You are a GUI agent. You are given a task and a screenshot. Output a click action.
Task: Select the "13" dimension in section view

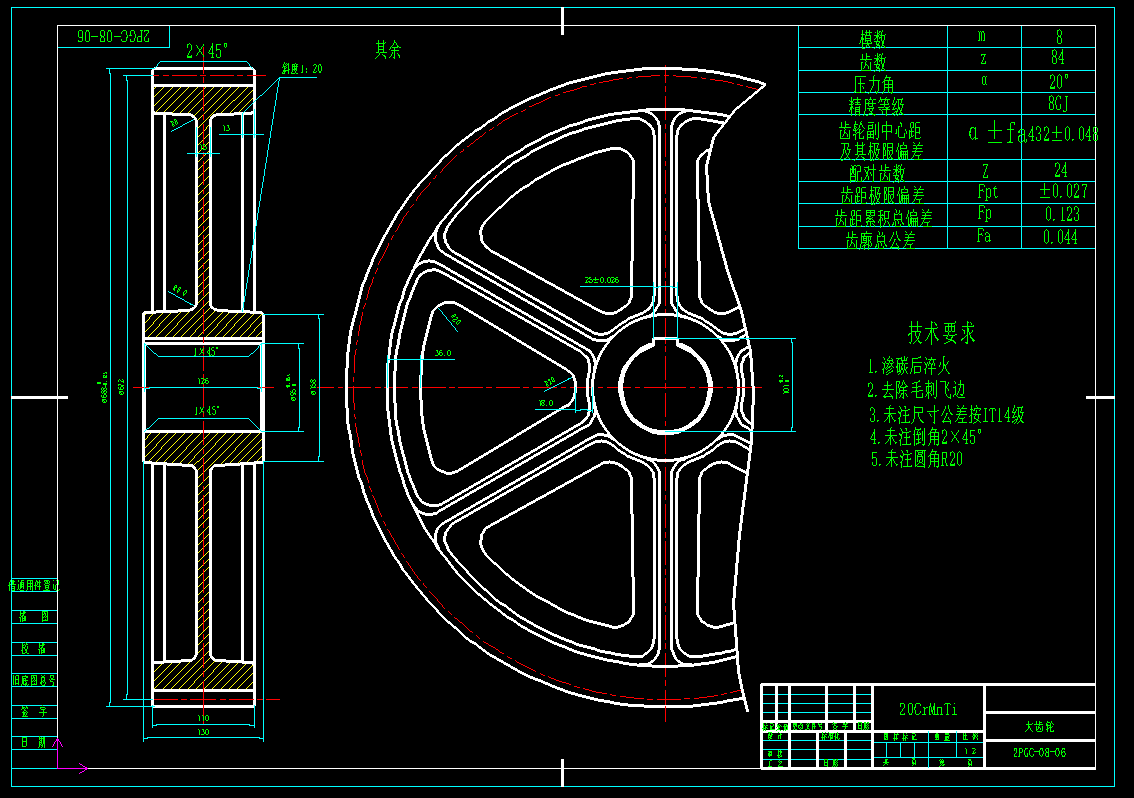[226, 128]
